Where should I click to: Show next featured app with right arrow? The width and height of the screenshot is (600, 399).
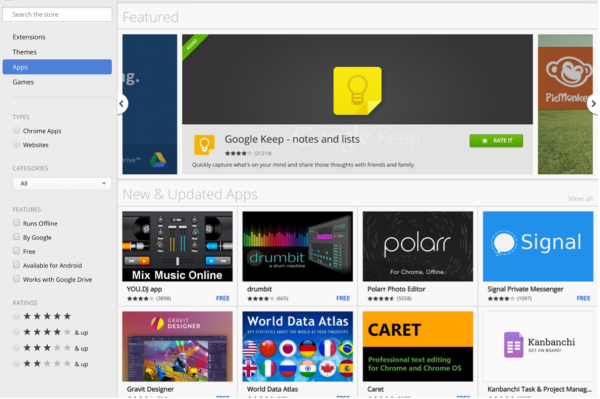593,104
